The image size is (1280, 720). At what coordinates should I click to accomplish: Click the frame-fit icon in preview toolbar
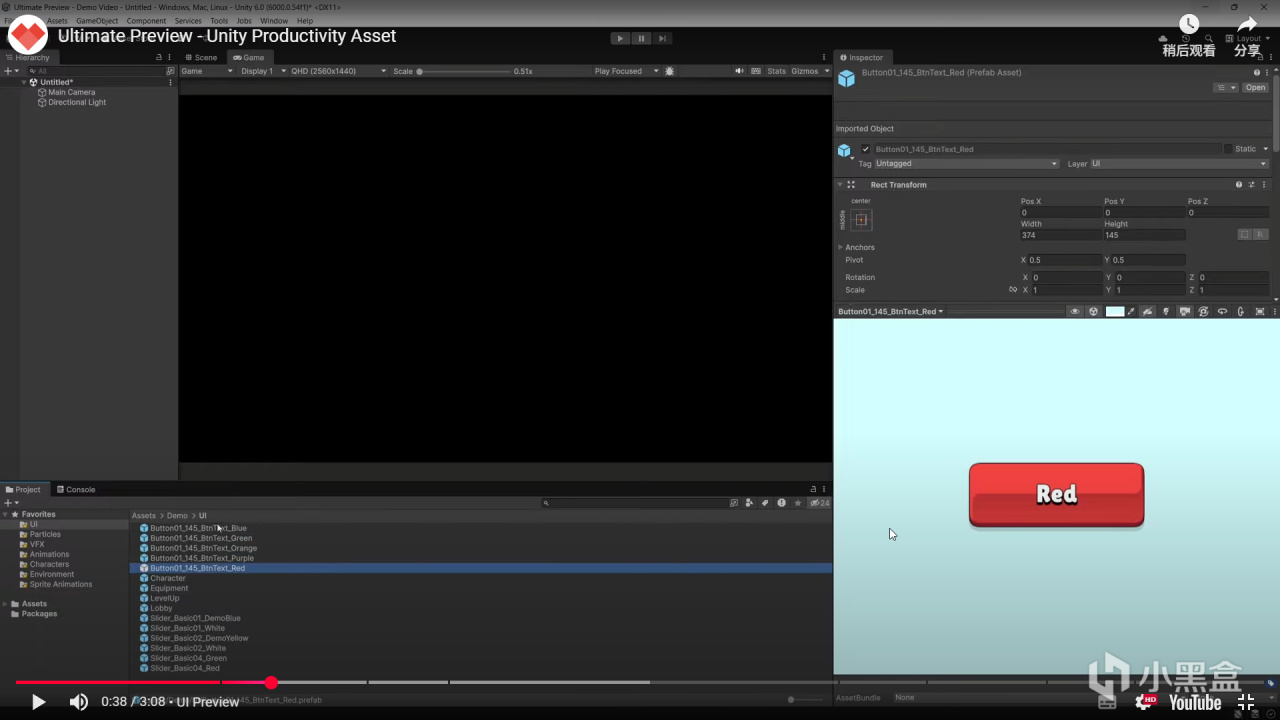point(1259,312)
